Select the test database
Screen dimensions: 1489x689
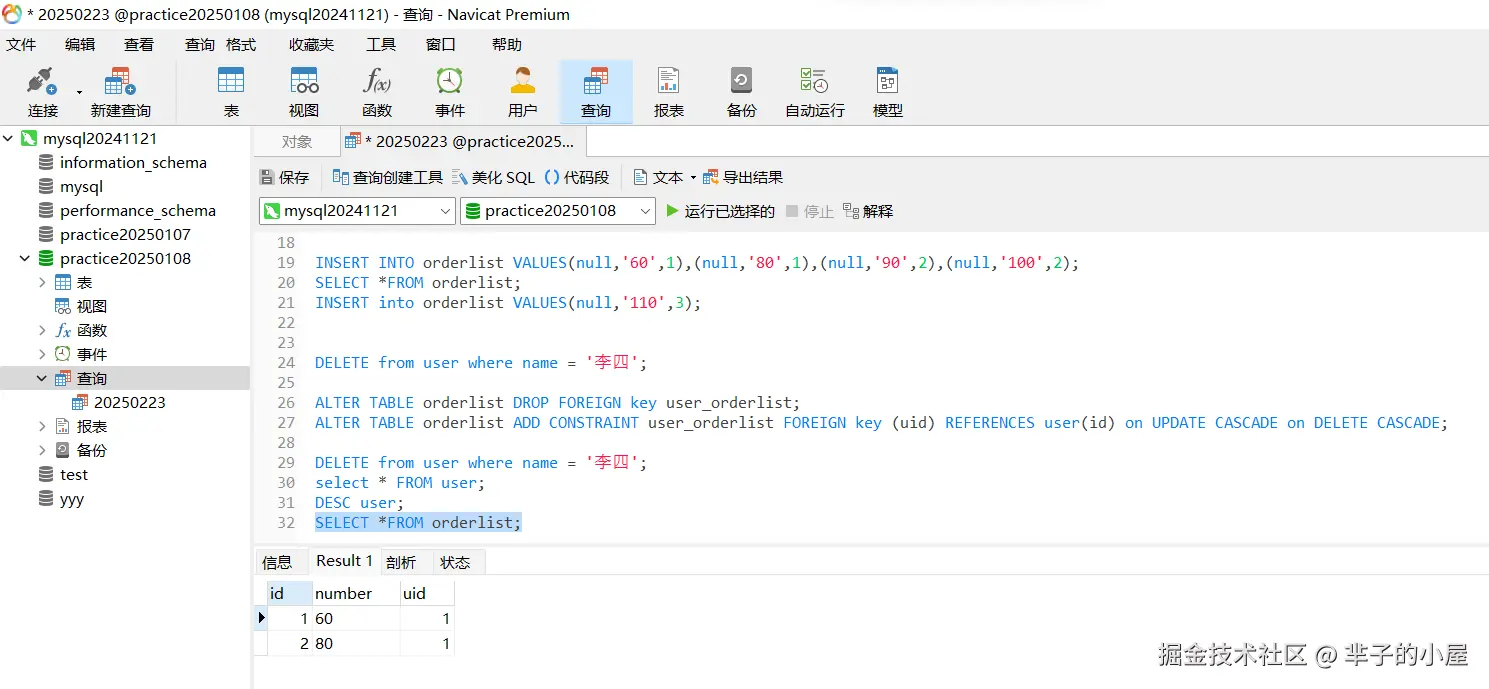click(x=73, y=475)
